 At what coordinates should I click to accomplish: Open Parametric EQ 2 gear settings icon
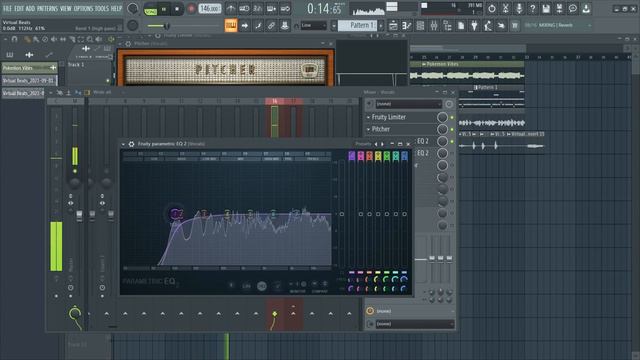[131, 144]
